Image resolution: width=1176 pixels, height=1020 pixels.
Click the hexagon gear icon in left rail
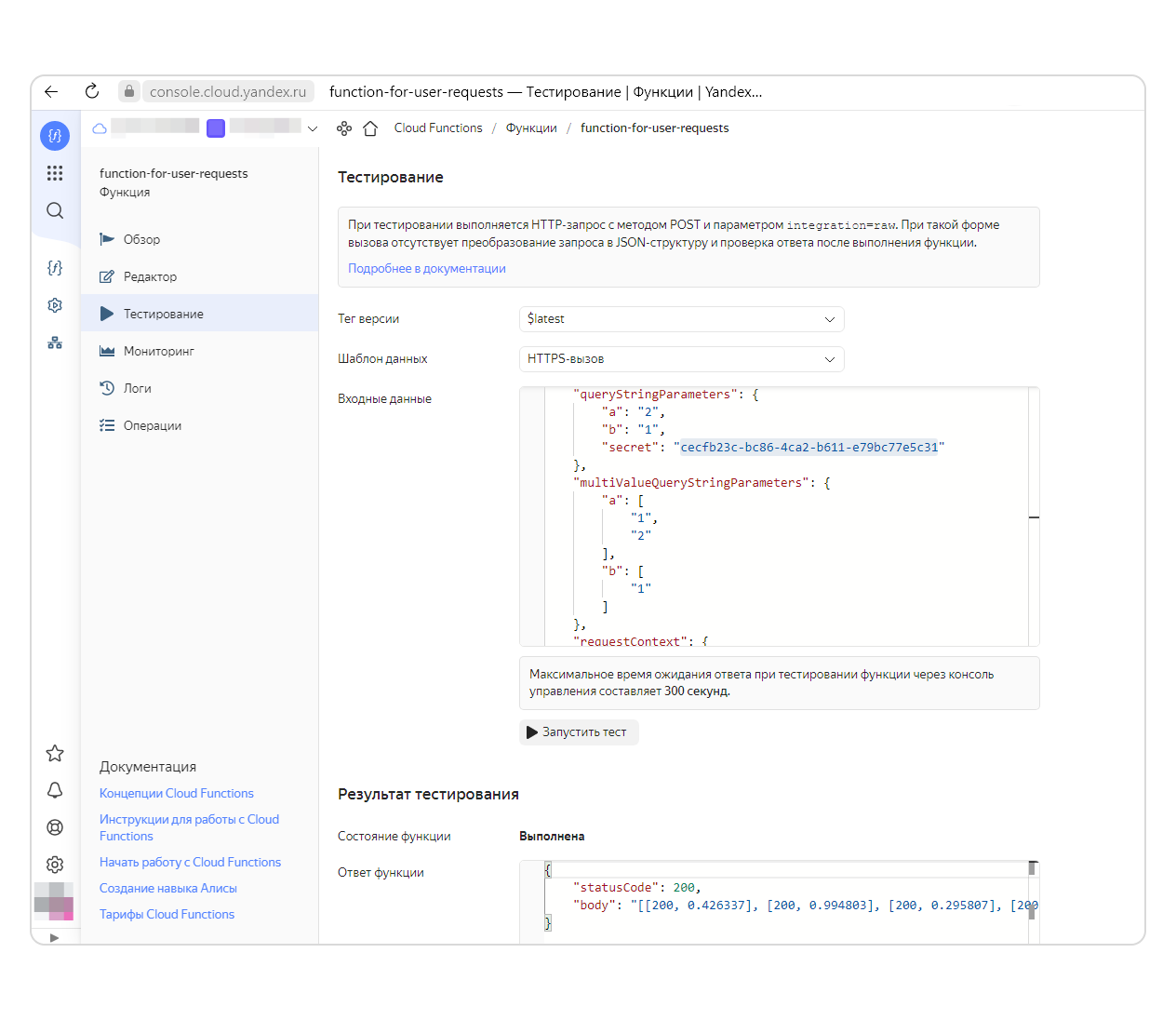point(55,305)
